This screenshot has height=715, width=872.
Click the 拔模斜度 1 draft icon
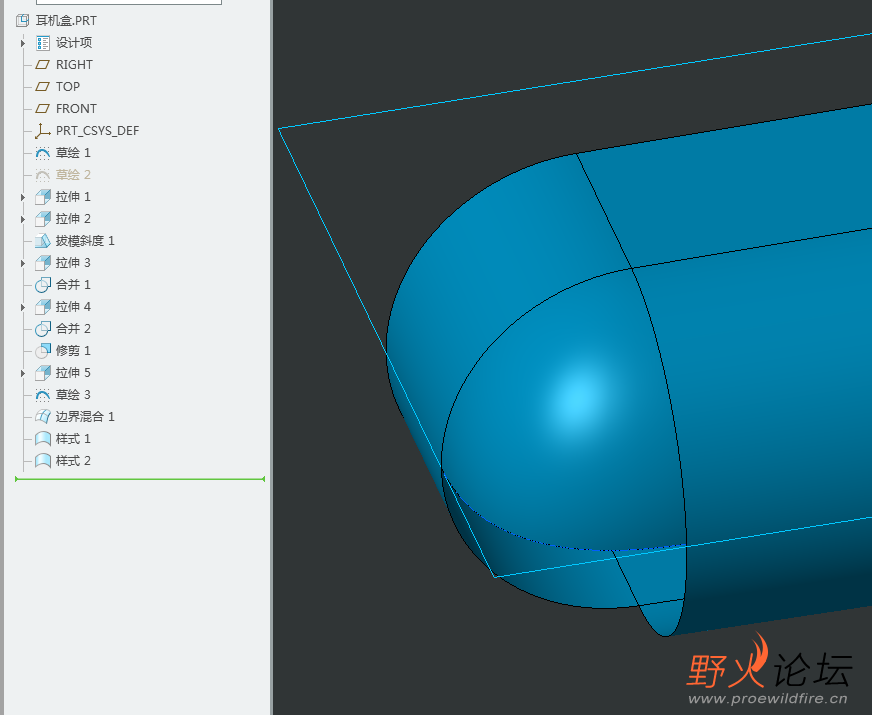[x=43, y=241]
